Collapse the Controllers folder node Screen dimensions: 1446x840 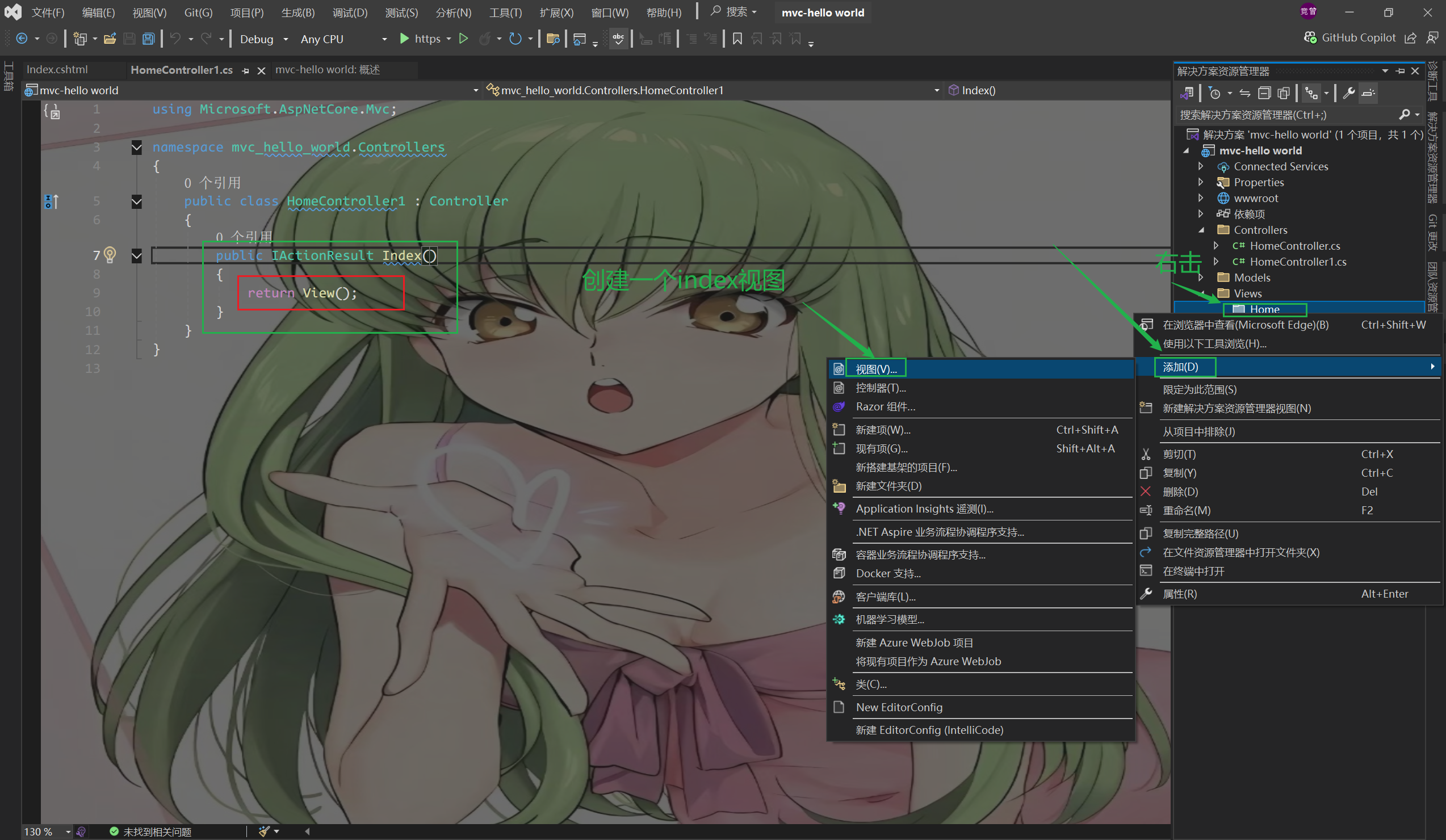coord(1200,230)
